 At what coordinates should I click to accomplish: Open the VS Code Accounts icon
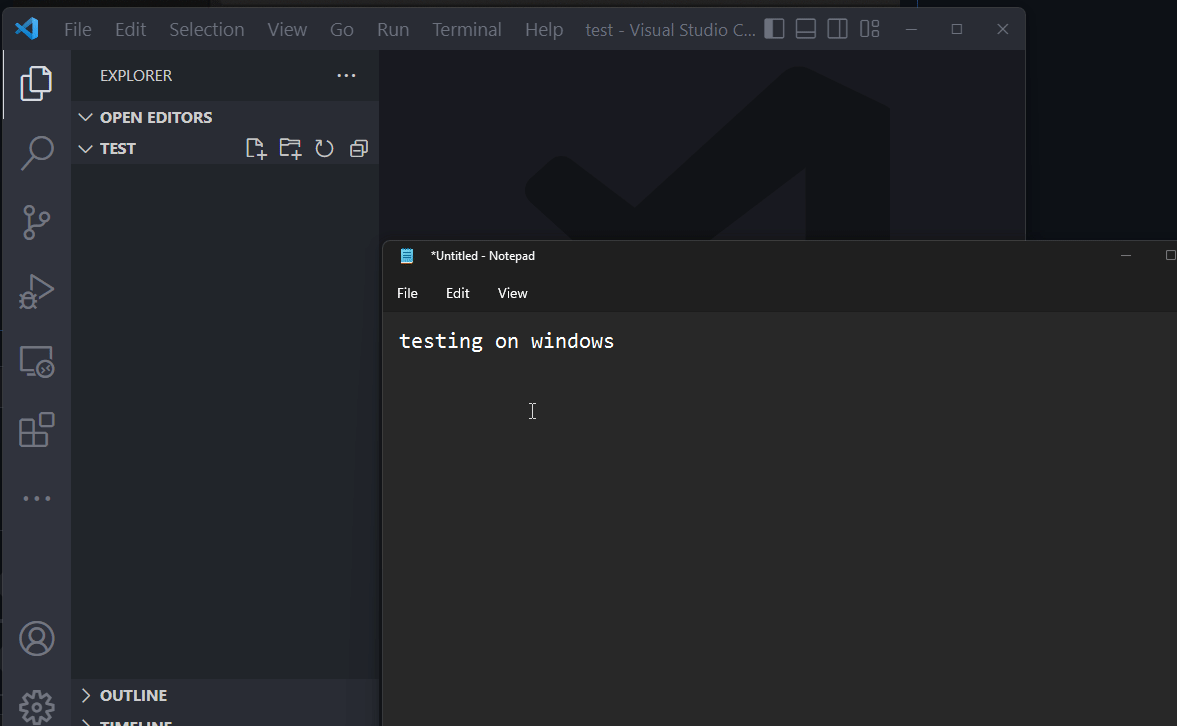pos(36,638)
